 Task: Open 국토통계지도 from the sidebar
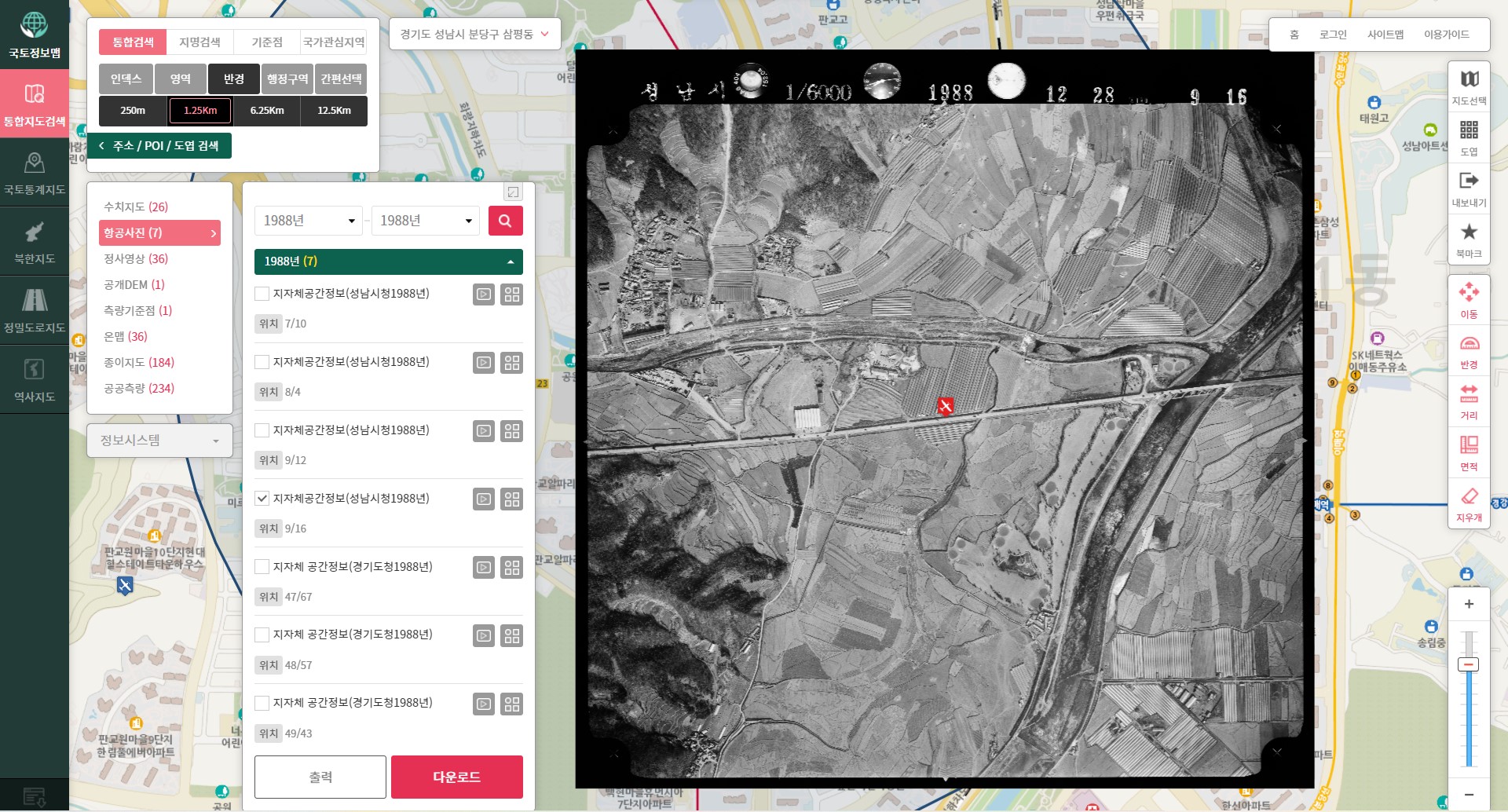point(34,172)
